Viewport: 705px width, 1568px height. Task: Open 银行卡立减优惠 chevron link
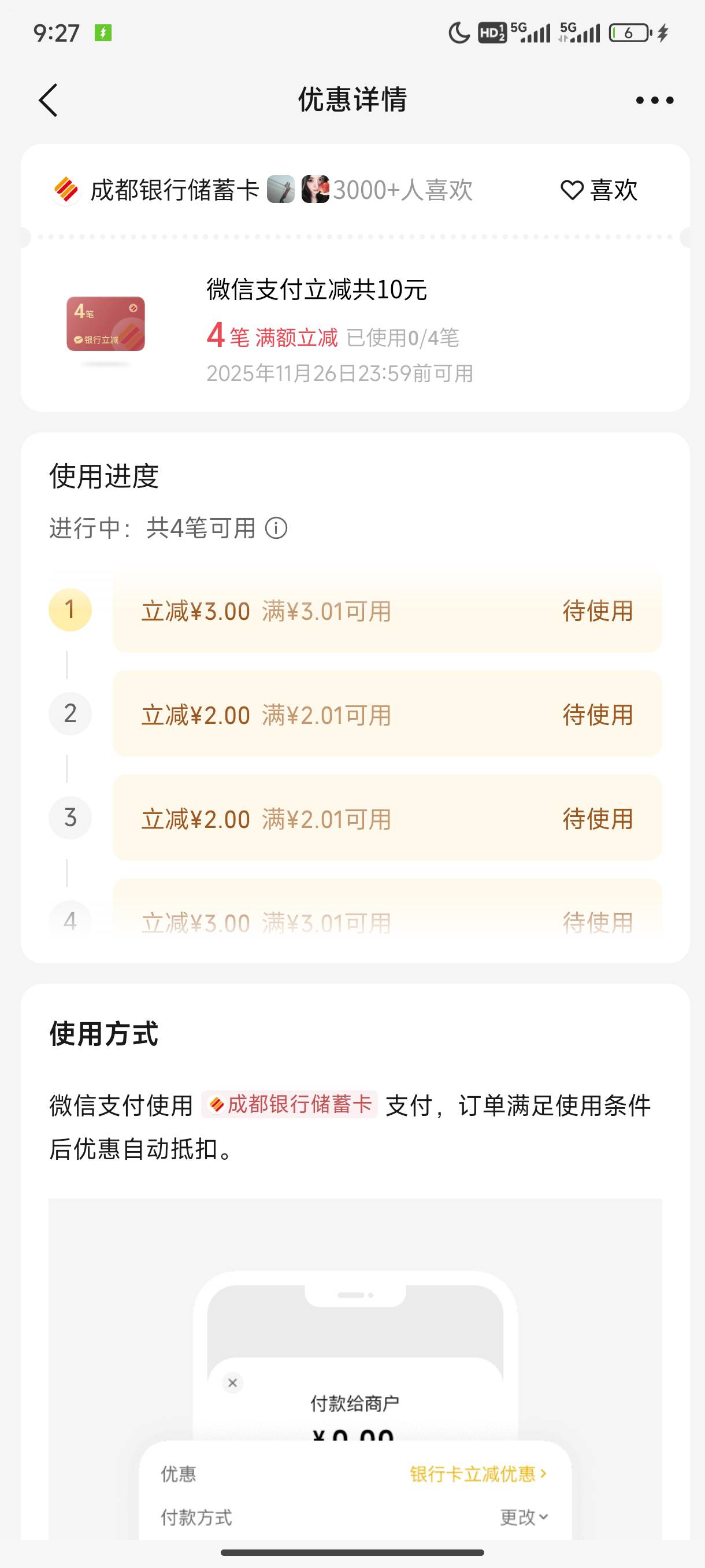(x=478, y=1474)
